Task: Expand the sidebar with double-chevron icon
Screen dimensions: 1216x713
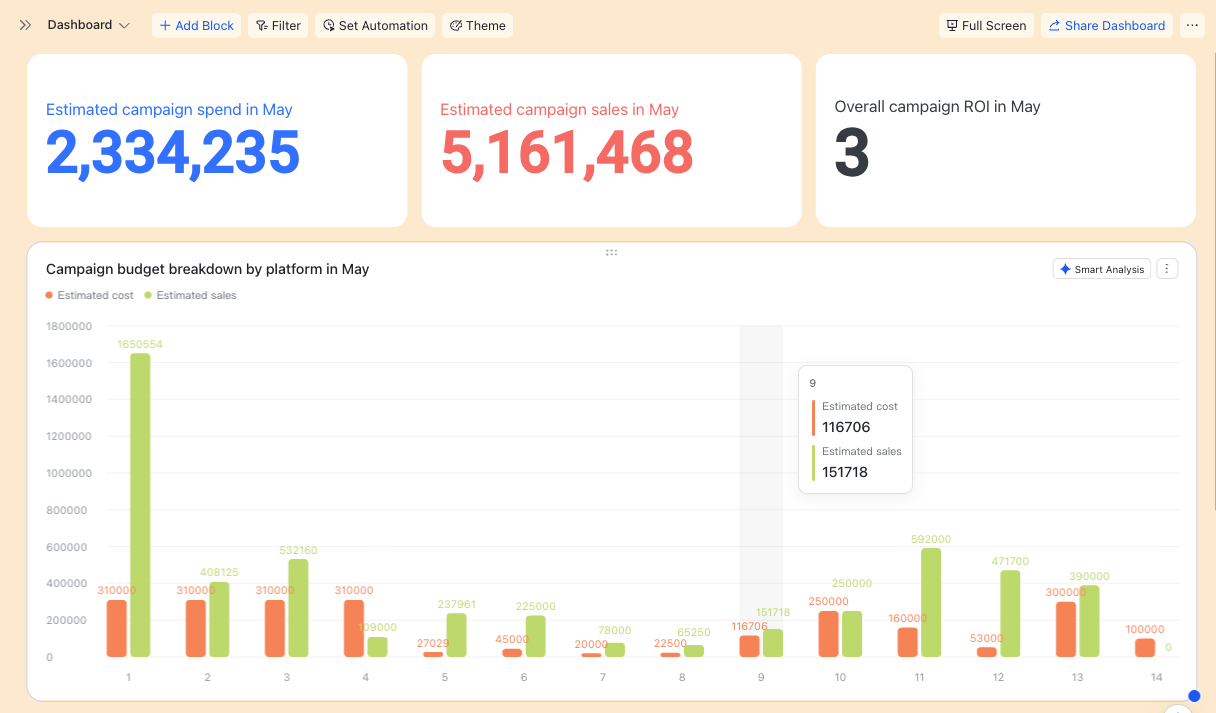Action: click(25, 25)
